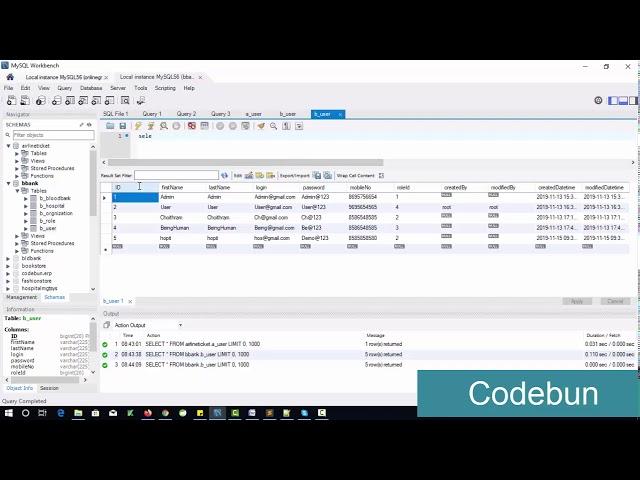The width and height of the screenshot is (640, 480).
Task: Click the Beautify query broom icon
Action: point(261,126)
